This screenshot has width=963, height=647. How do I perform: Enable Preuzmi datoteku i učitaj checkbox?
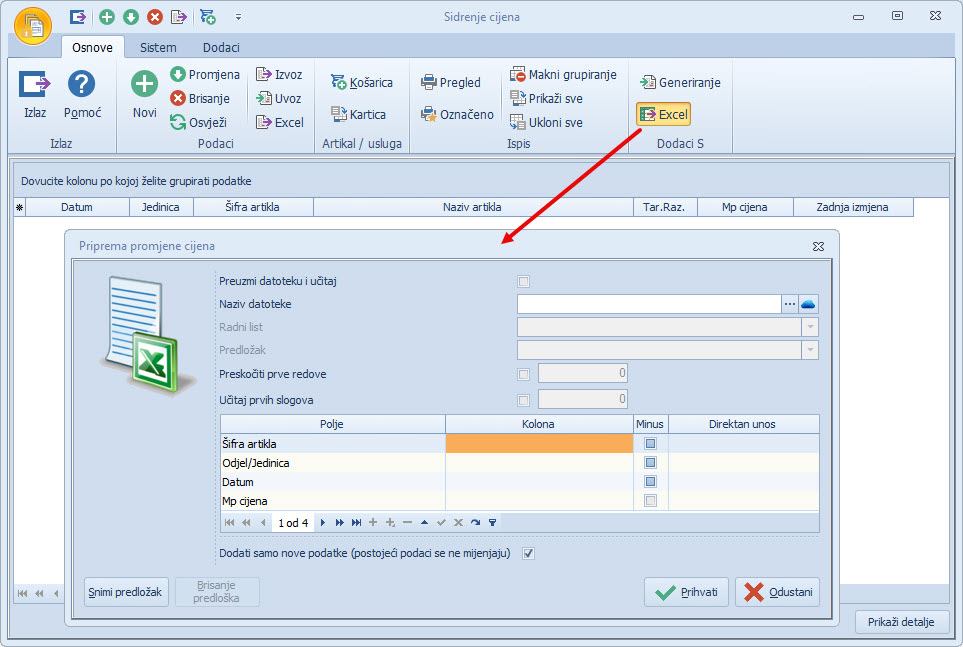pos(524,281)
